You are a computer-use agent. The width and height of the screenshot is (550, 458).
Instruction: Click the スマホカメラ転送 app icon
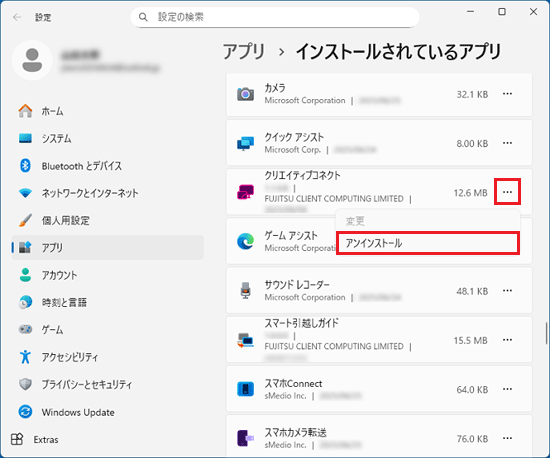coord(246,438)
